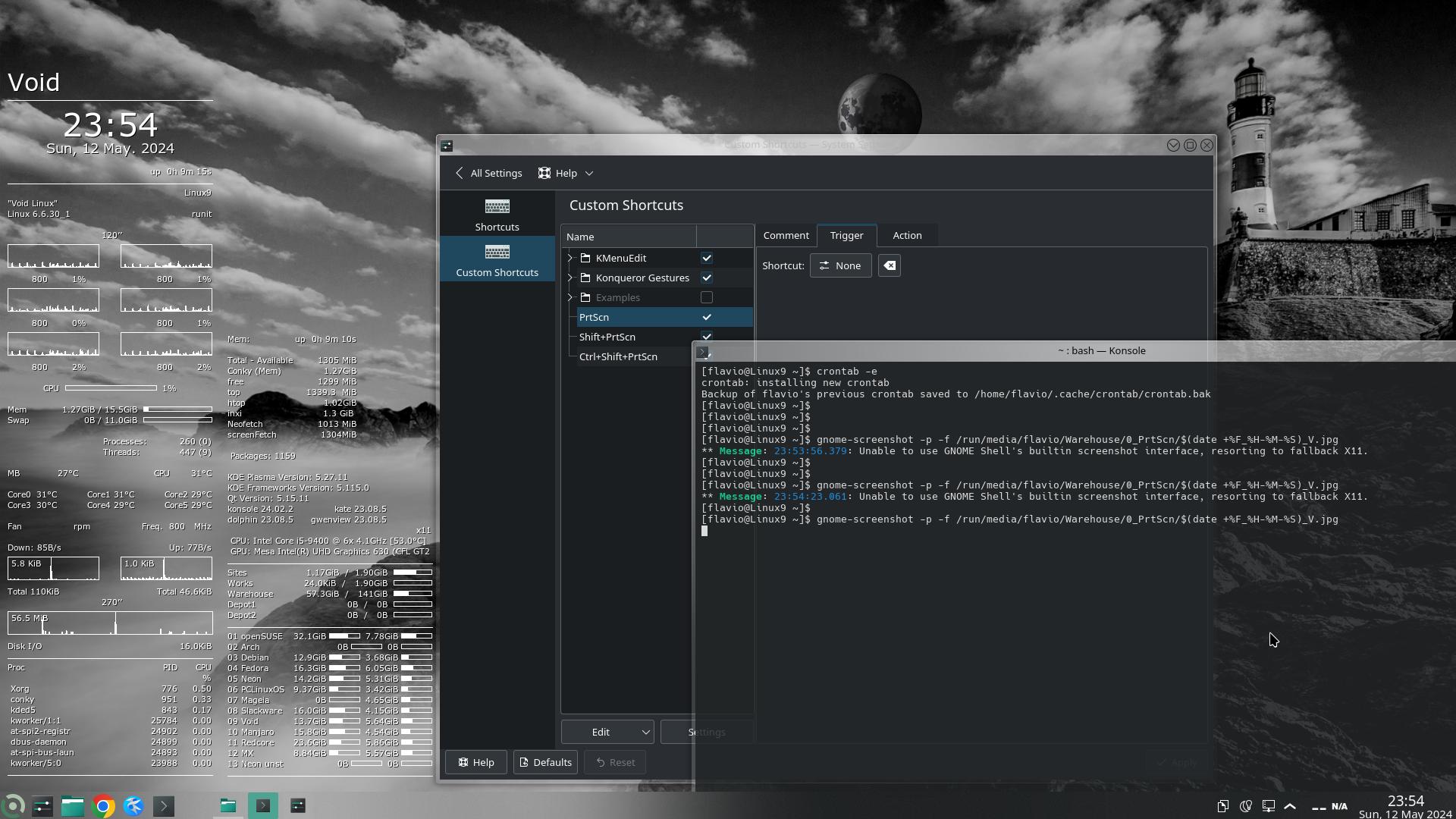This screenshot has width=1456, height=819.
Task: Switch to the Comment tab
Action: [786, 235]
